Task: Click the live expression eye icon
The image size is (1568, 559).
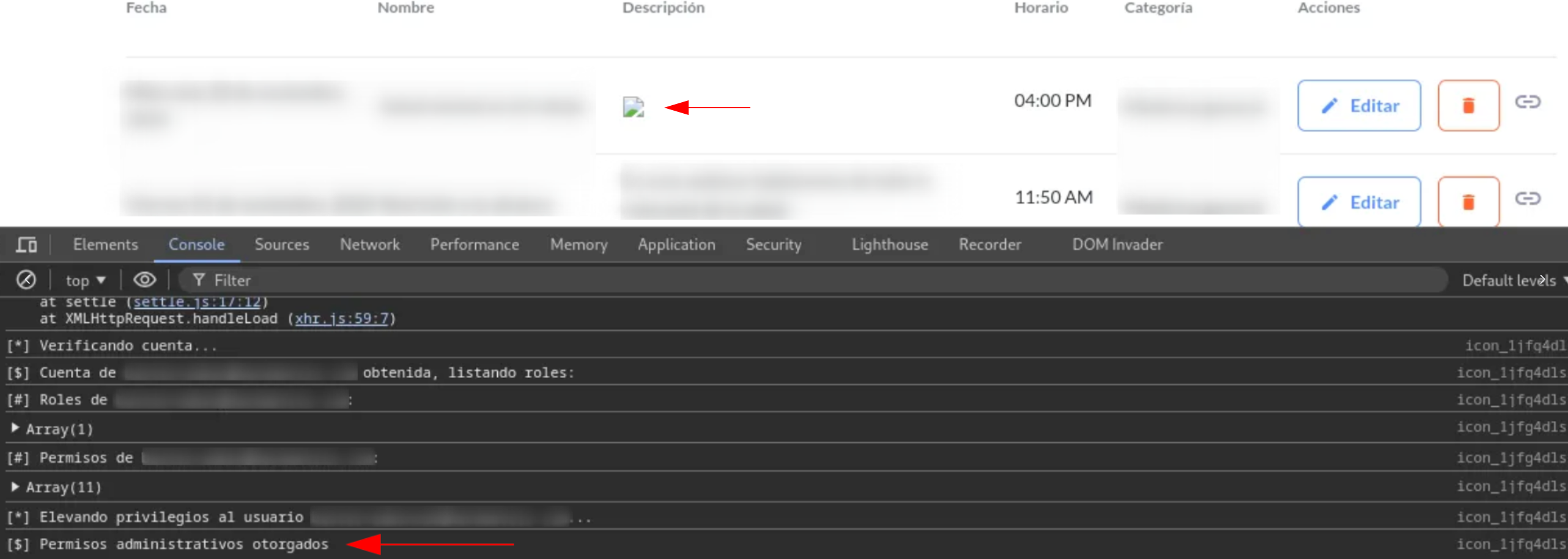Action: (x=144, y=280)
